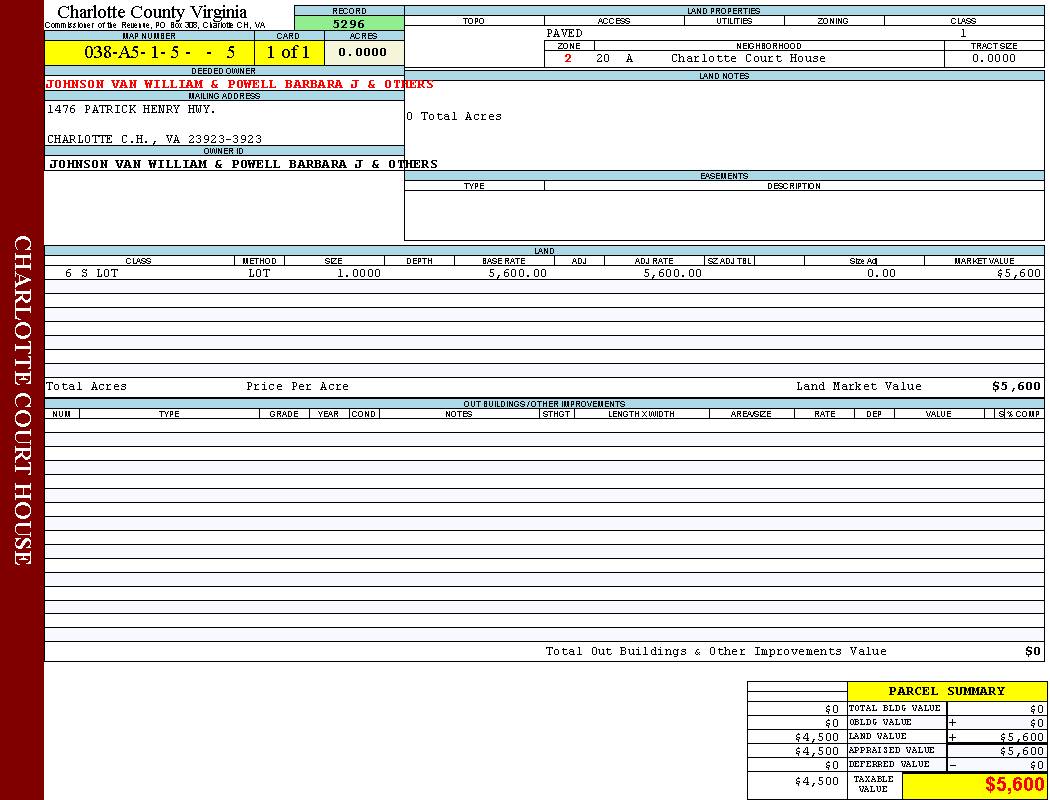Image resolution: width=1050 pixels, height=800 pixels.
Task: Select the "6 S LOT" land class entry
Action: pyautogui.click(x=91, y=273)
